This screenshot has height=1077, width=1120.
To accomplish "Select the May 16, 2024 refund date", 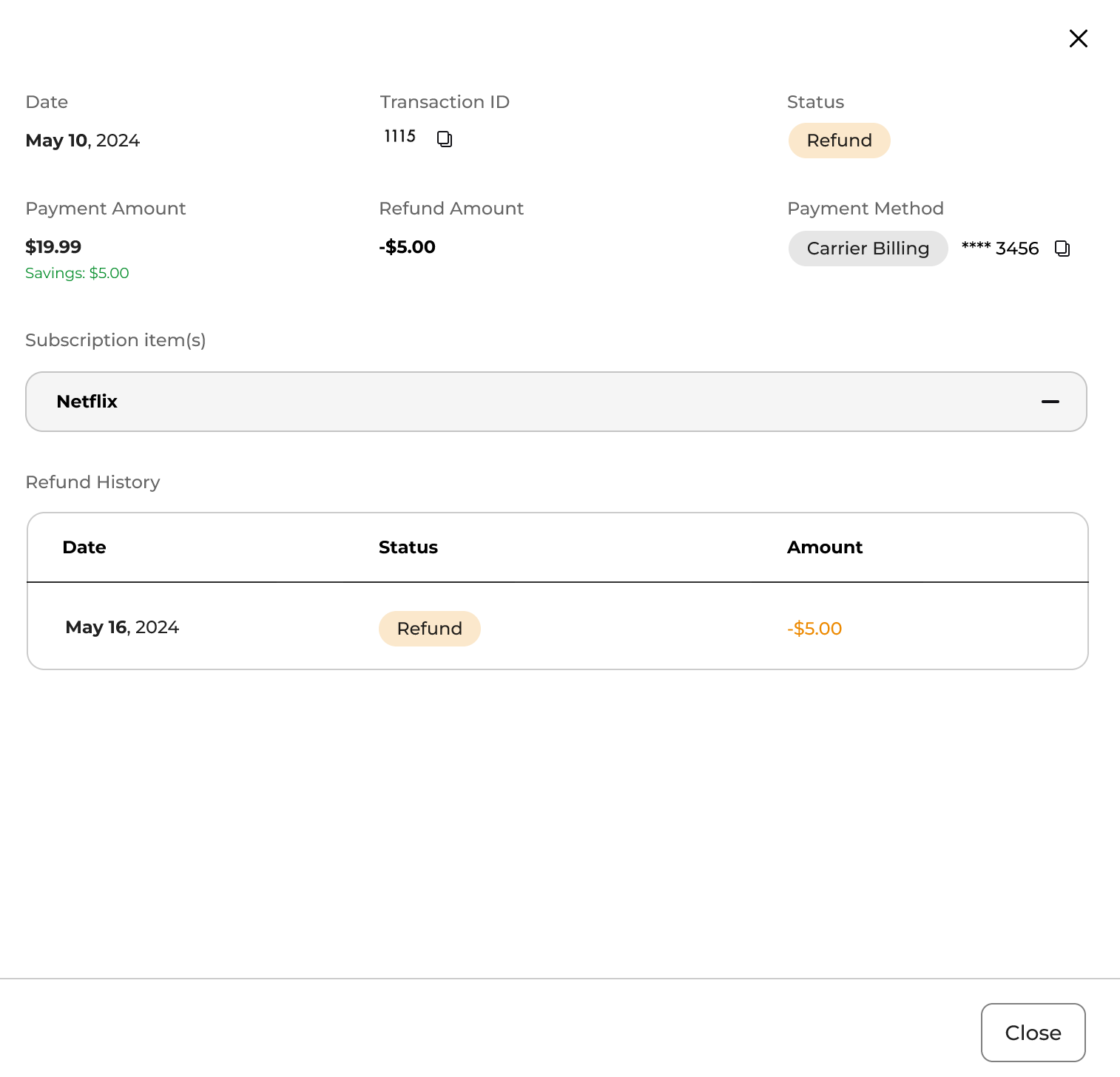I will pyautogui.click(x=122, y=627).
